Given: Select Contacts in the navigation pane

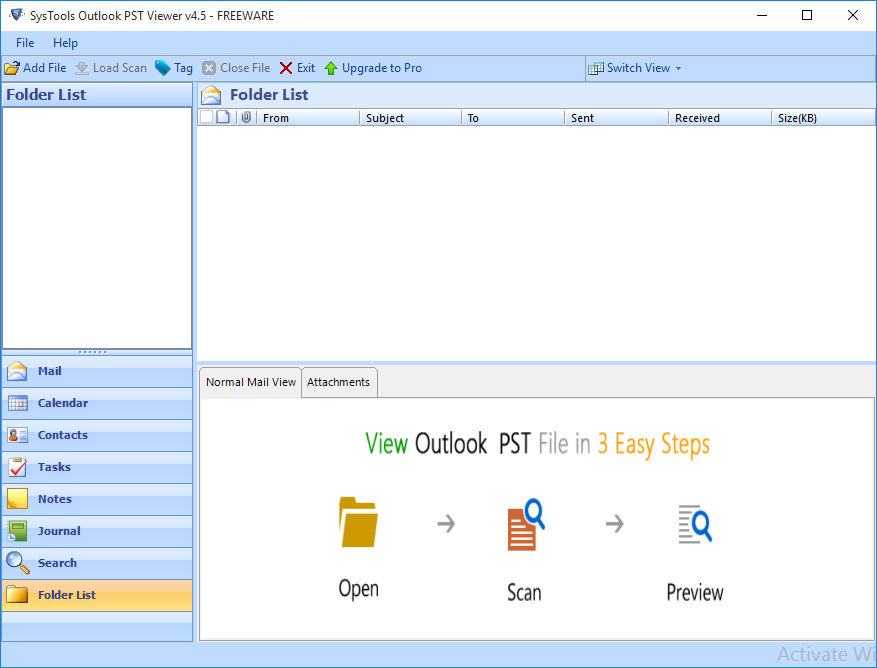Looking at the screenshot, I should tap(97, 435).
